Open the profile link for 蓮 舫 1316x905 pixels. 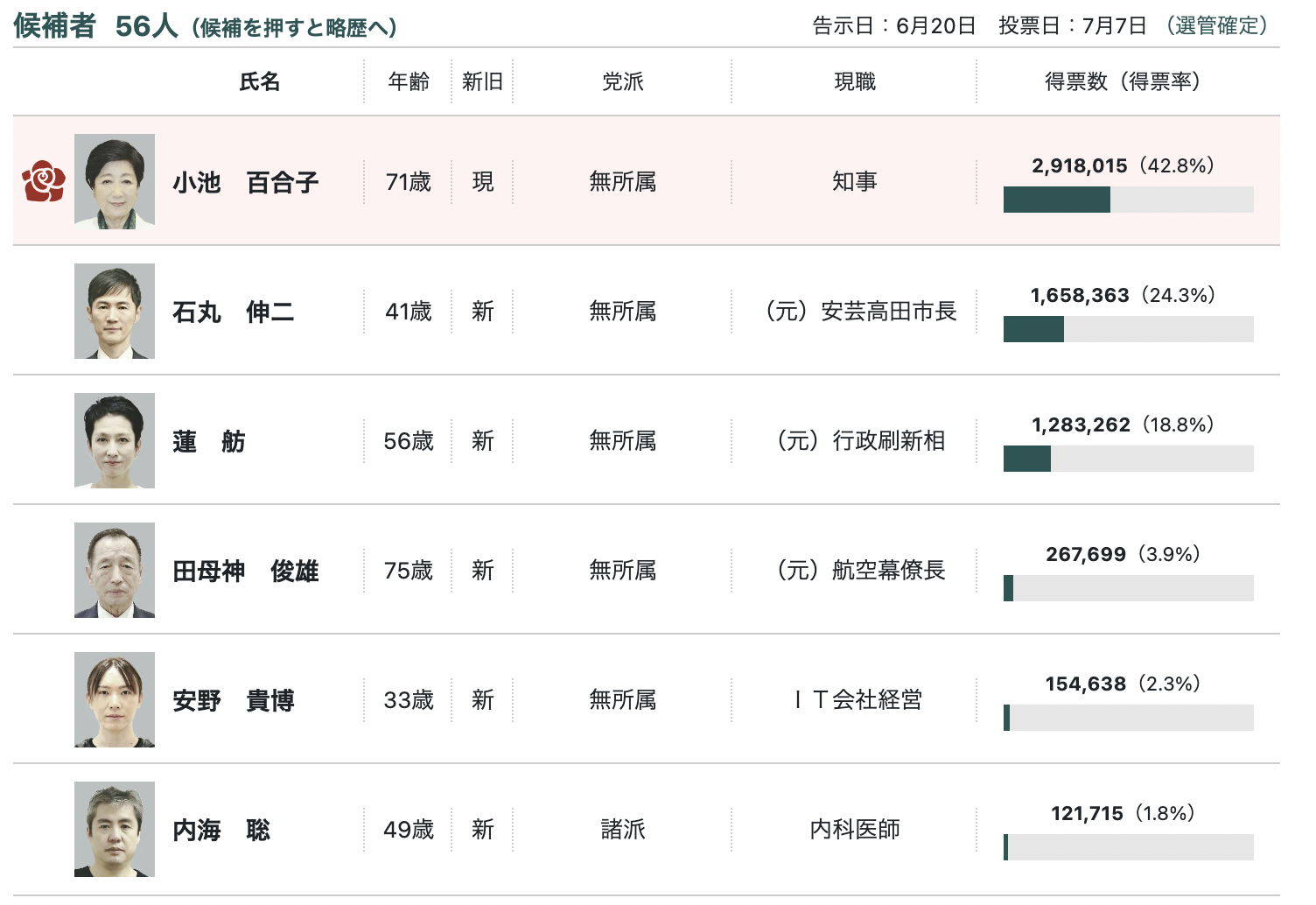click(x=208, y=441)
